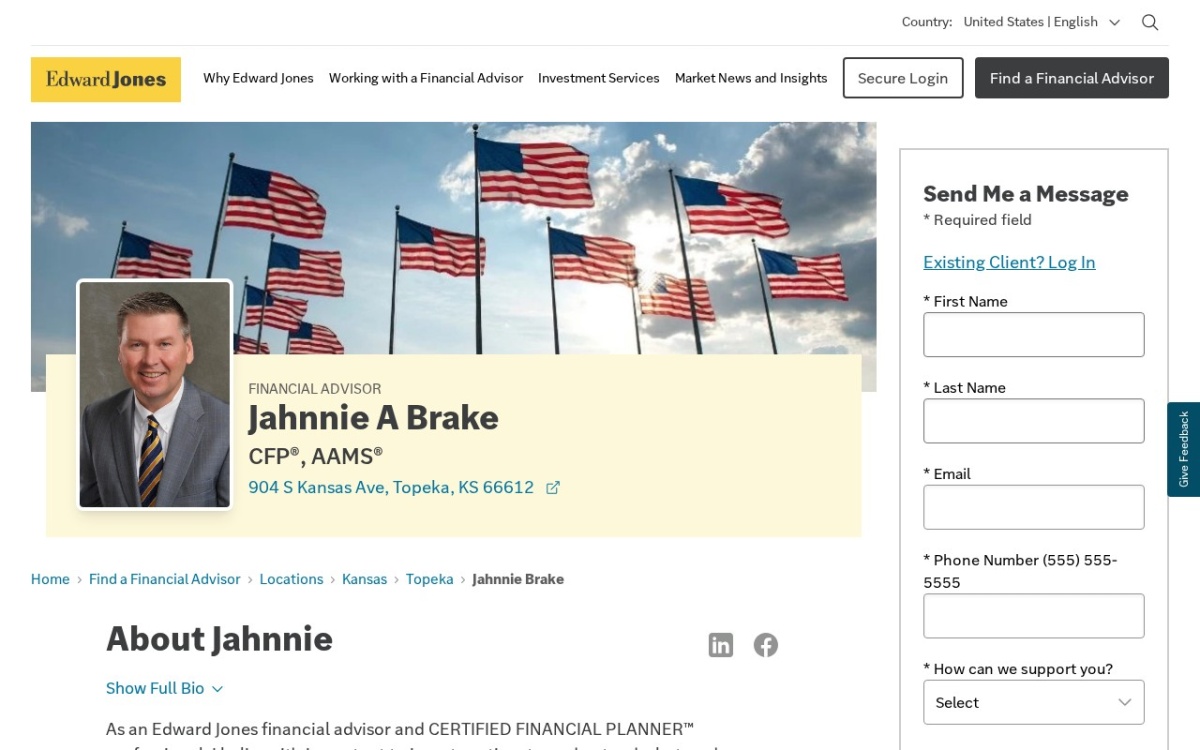Open Working with a Financial Advisor menu
Screen dimensions: 1200x750
click(x=426, y=78)
